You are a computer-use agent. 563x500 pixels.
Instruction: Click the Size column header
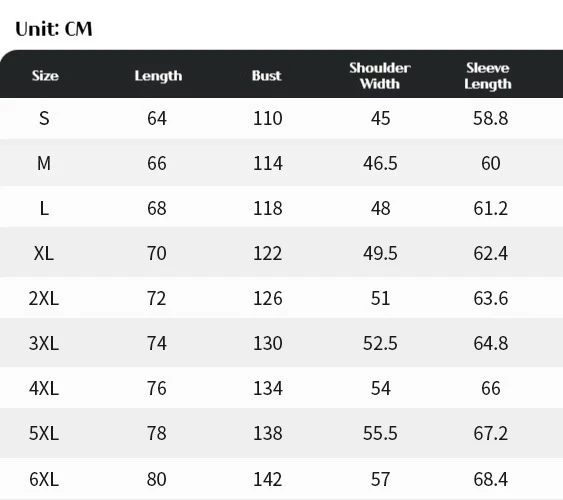click(45, 76)
